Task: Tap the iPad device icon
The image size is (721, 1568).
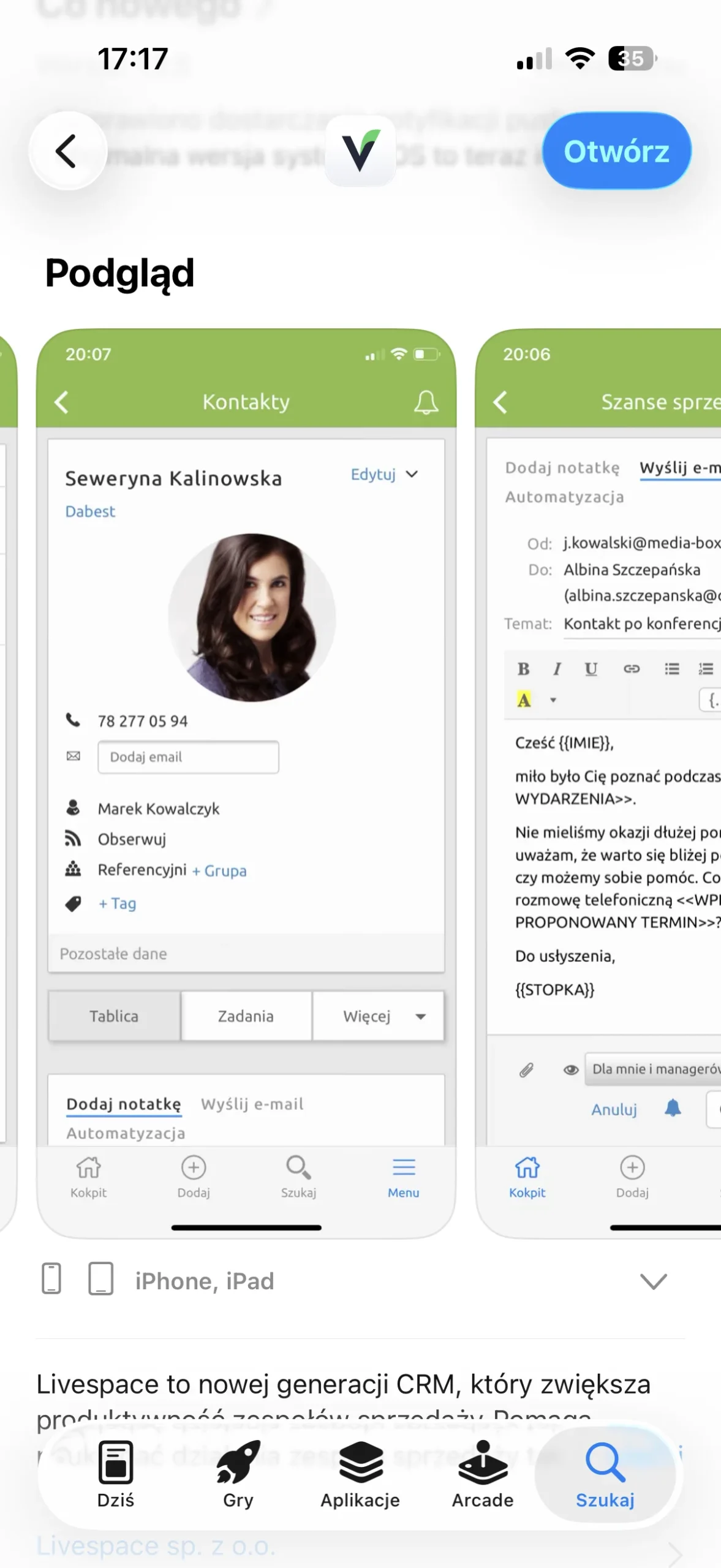Action: point(101,1279)
